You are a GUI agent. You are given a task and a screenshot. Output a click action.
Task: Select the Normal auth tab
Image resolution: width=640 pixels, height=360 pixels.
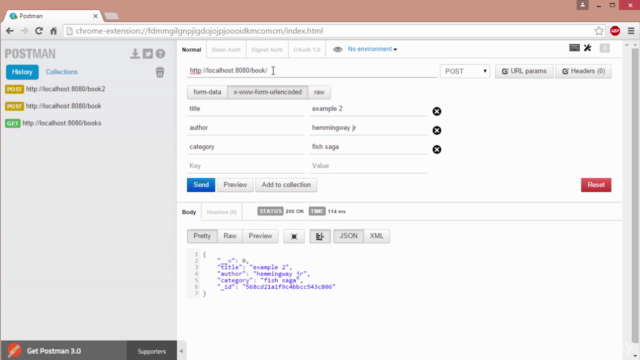(191, 49)
